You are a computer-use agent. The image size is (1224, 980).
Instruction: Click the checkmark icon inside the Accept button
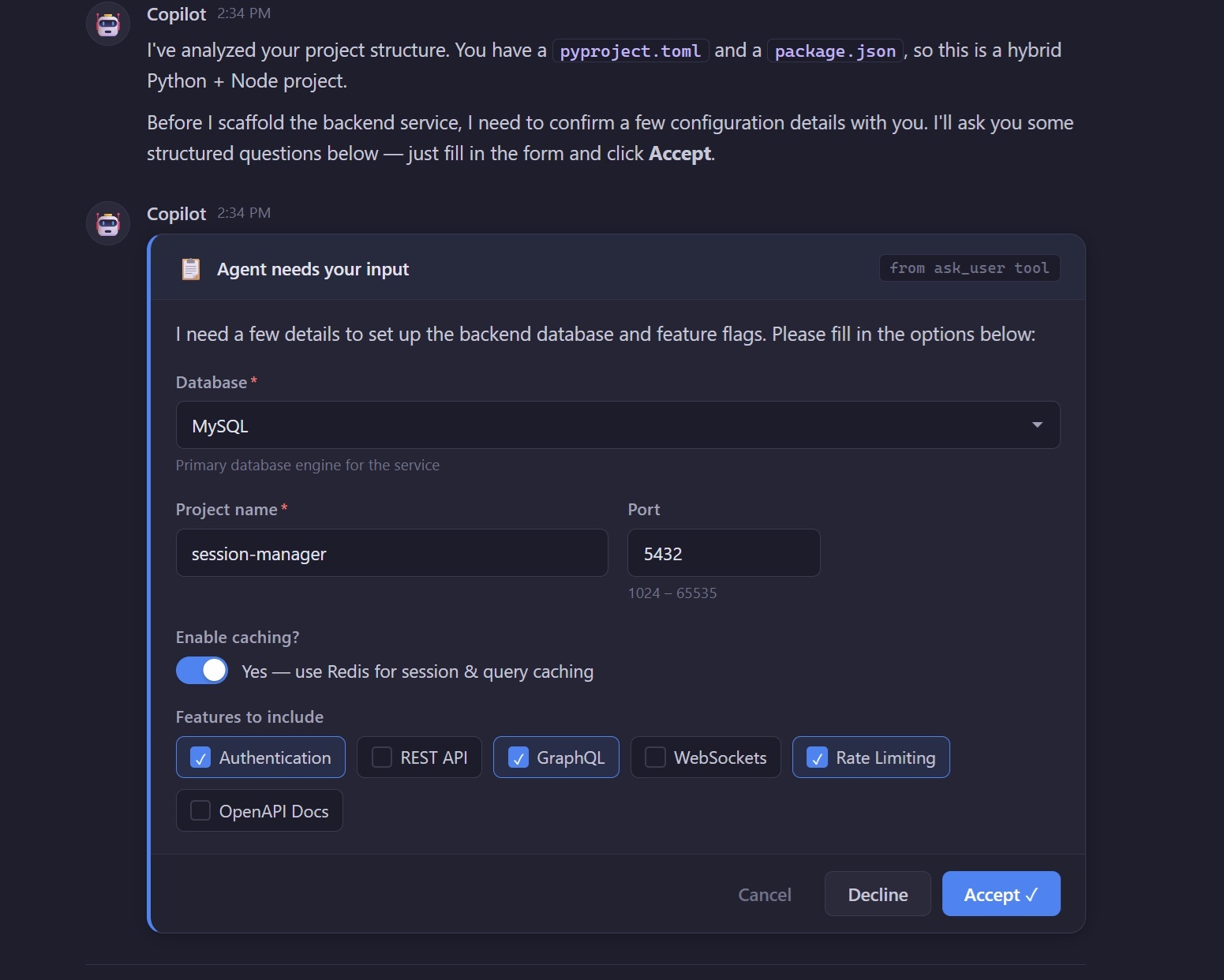click(x=1032, y=894)
